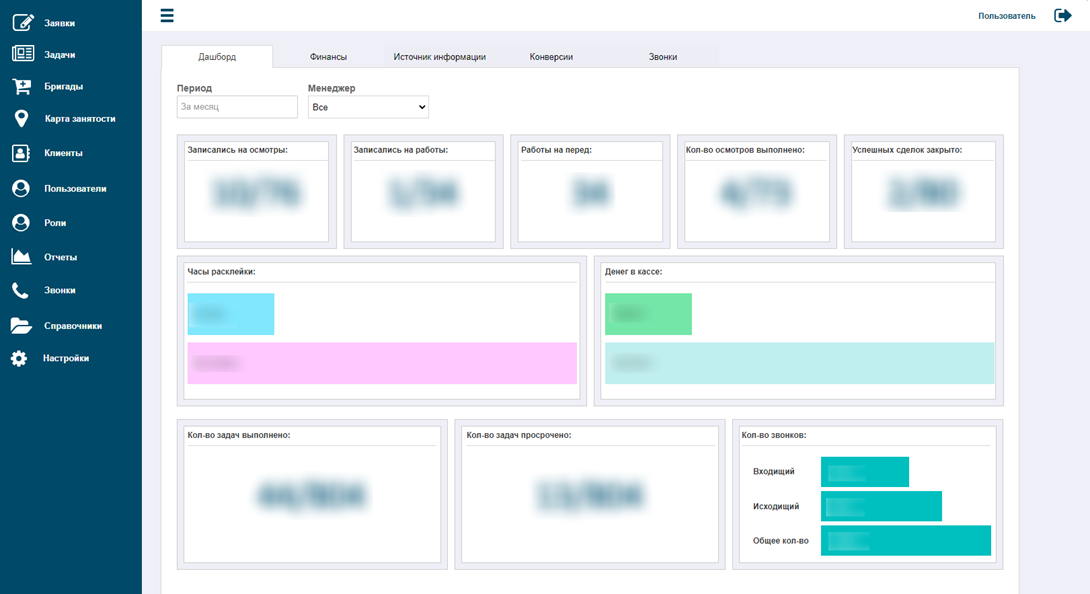Click the Клиенты contact icon

pyautogui.click(x=21, y=153)
